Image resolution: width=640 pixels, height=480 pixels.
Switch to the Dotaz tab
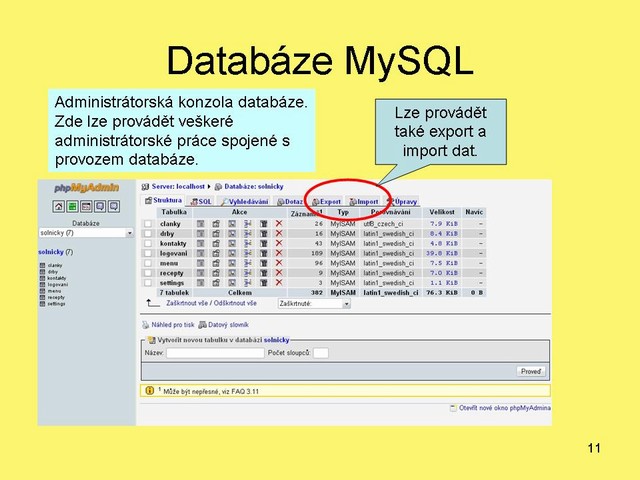(x=290, y=202)
